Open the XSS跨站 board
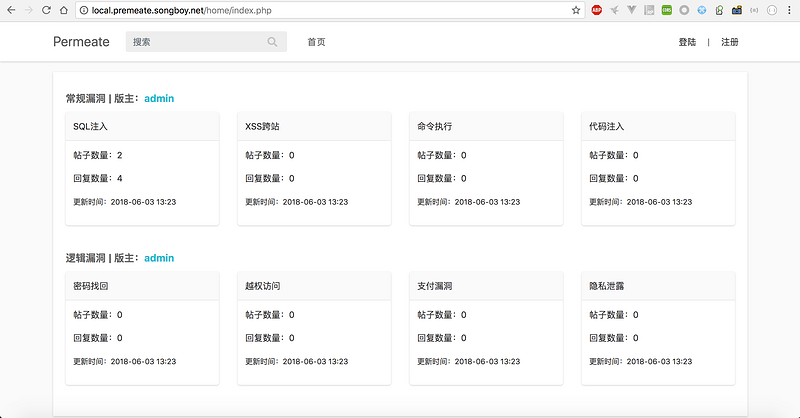Screen dimensions: 800x418 262,127
